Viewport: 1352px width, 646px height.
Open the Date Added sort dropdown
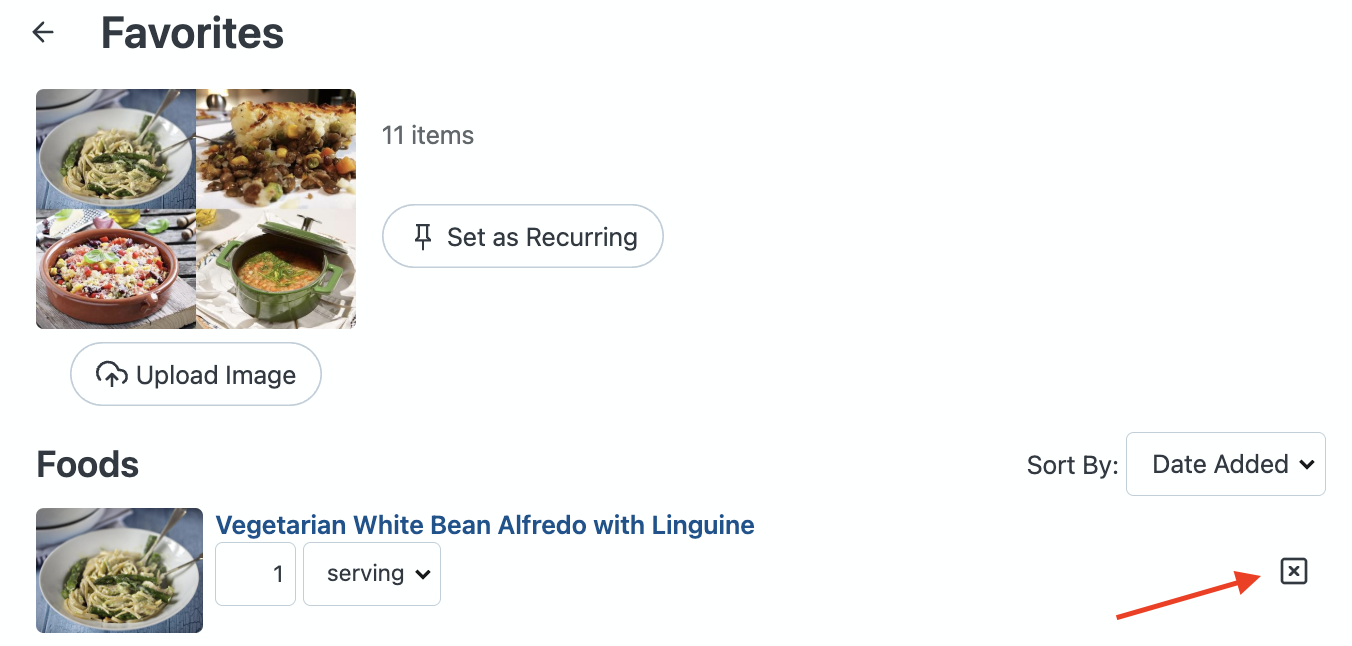coord(1225,464)
